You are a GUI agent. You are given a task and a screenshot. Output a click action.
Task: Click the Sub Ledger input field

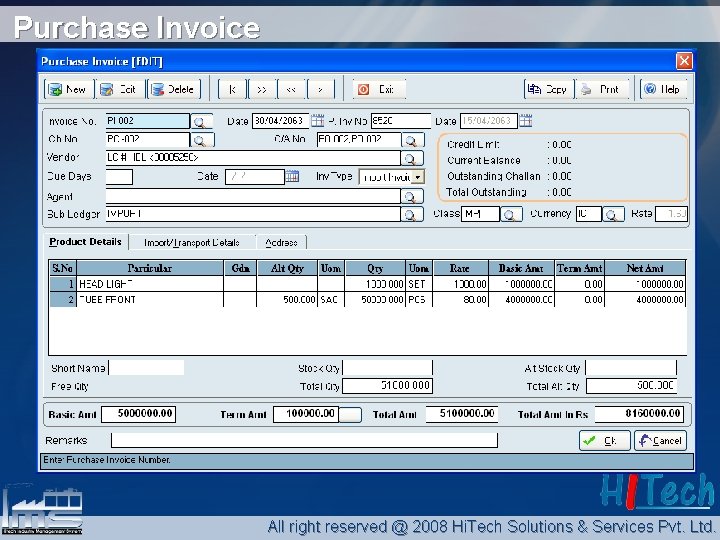click(253, 214)
